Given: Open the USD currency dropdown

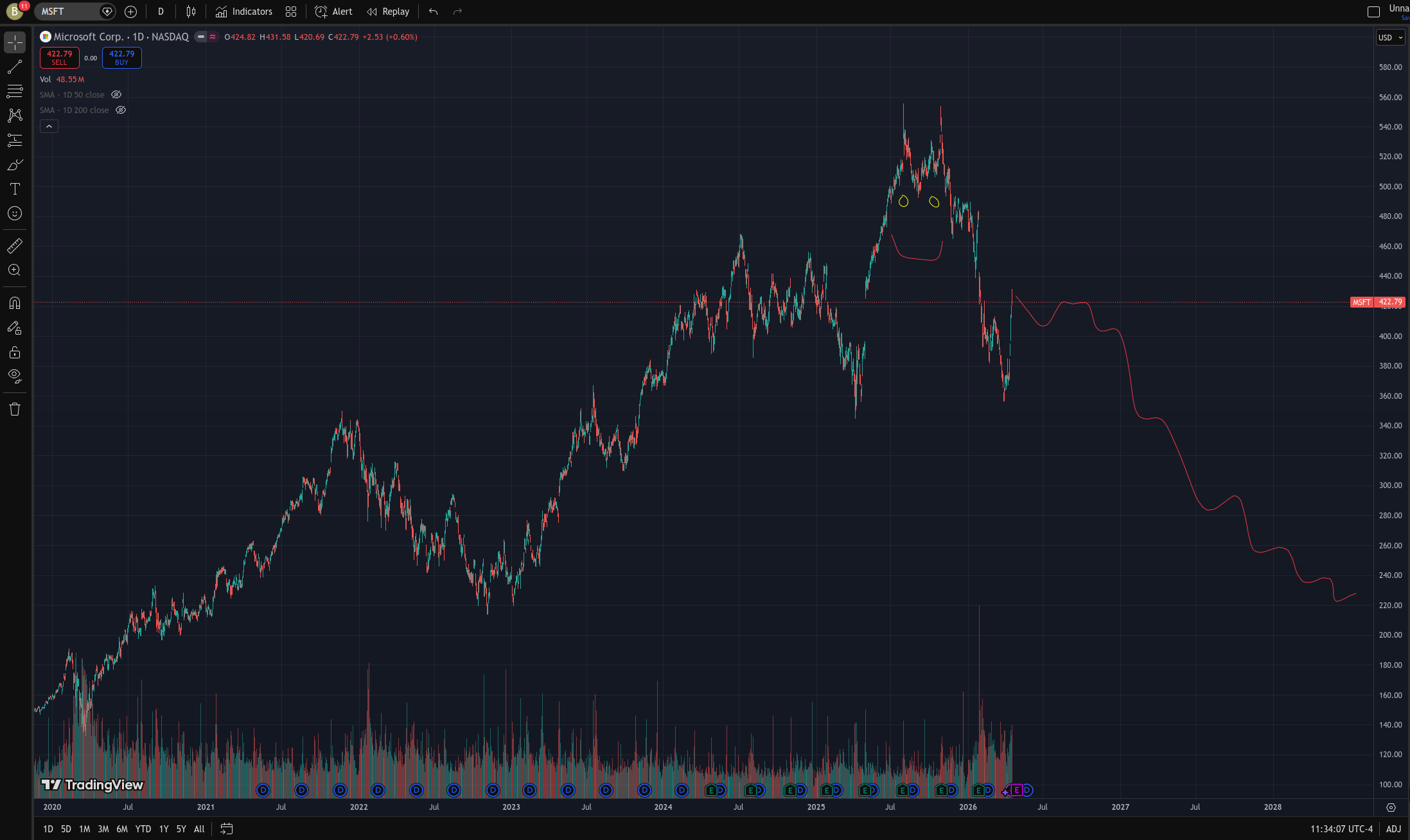Looking at the screenshot, I should click(x=1390, y=37).
